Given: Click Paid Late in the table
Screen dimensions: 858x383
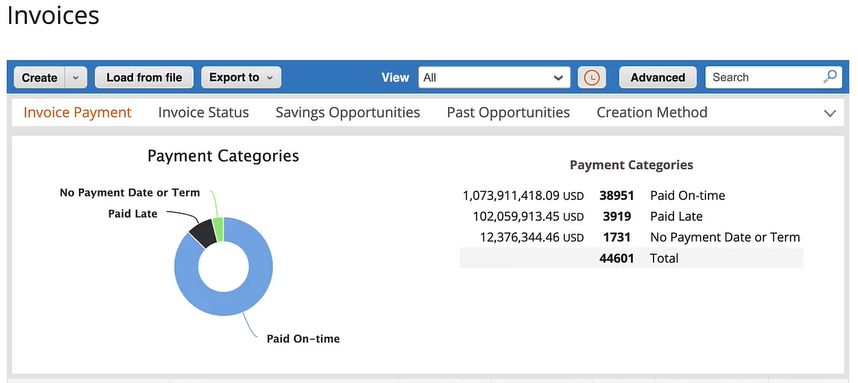Looking at the screenshot, I should (676, 216).
